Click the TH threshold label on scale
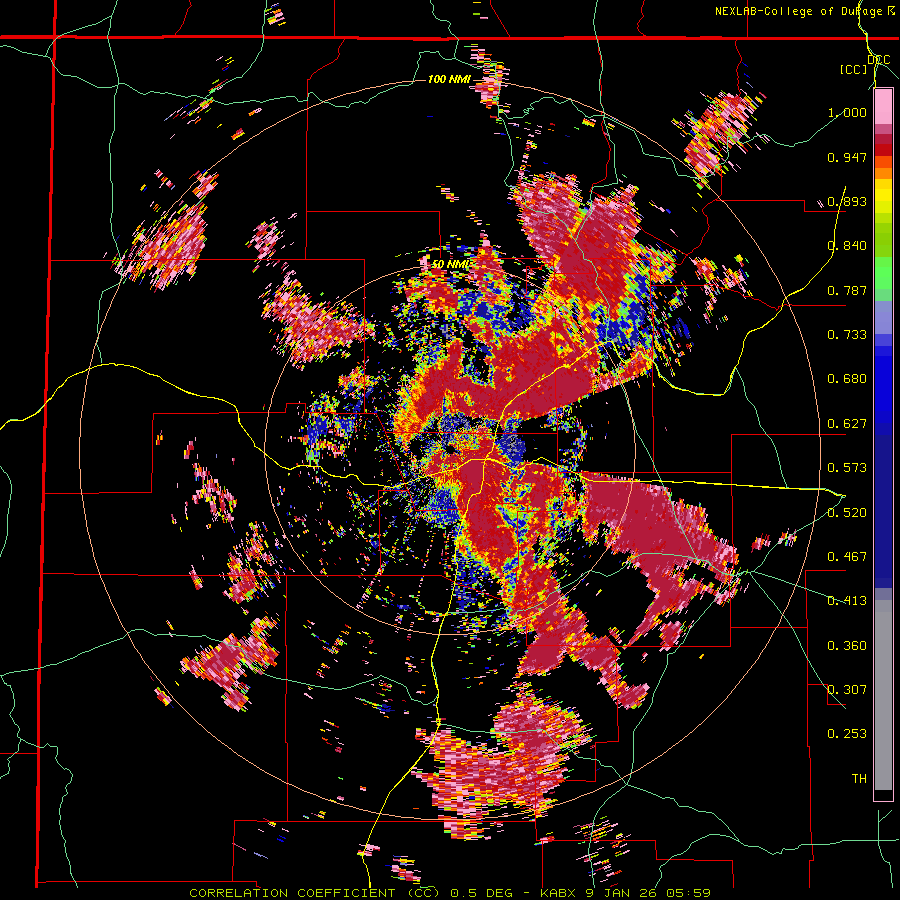This screenshot has height=900, width=900. click(x=859, y=779)
